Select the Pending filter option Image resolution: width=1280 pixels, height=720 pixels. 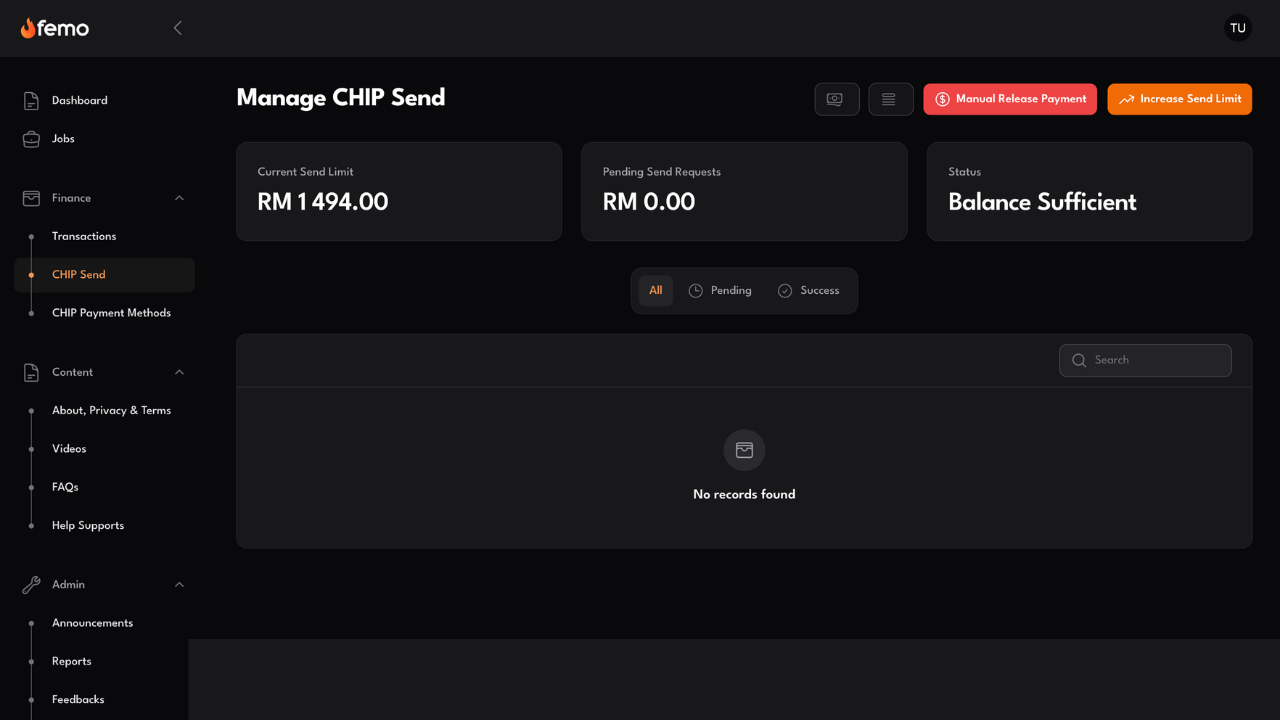tap(720, 290)
